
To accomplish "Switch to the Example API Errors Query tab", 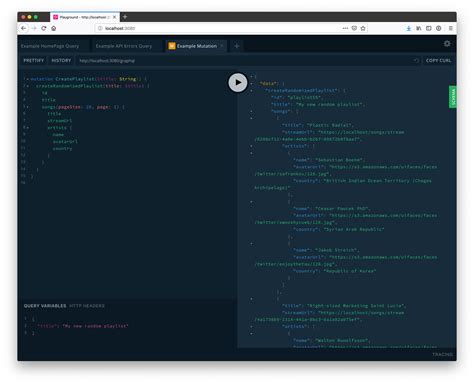I will (x=124, y=46).
